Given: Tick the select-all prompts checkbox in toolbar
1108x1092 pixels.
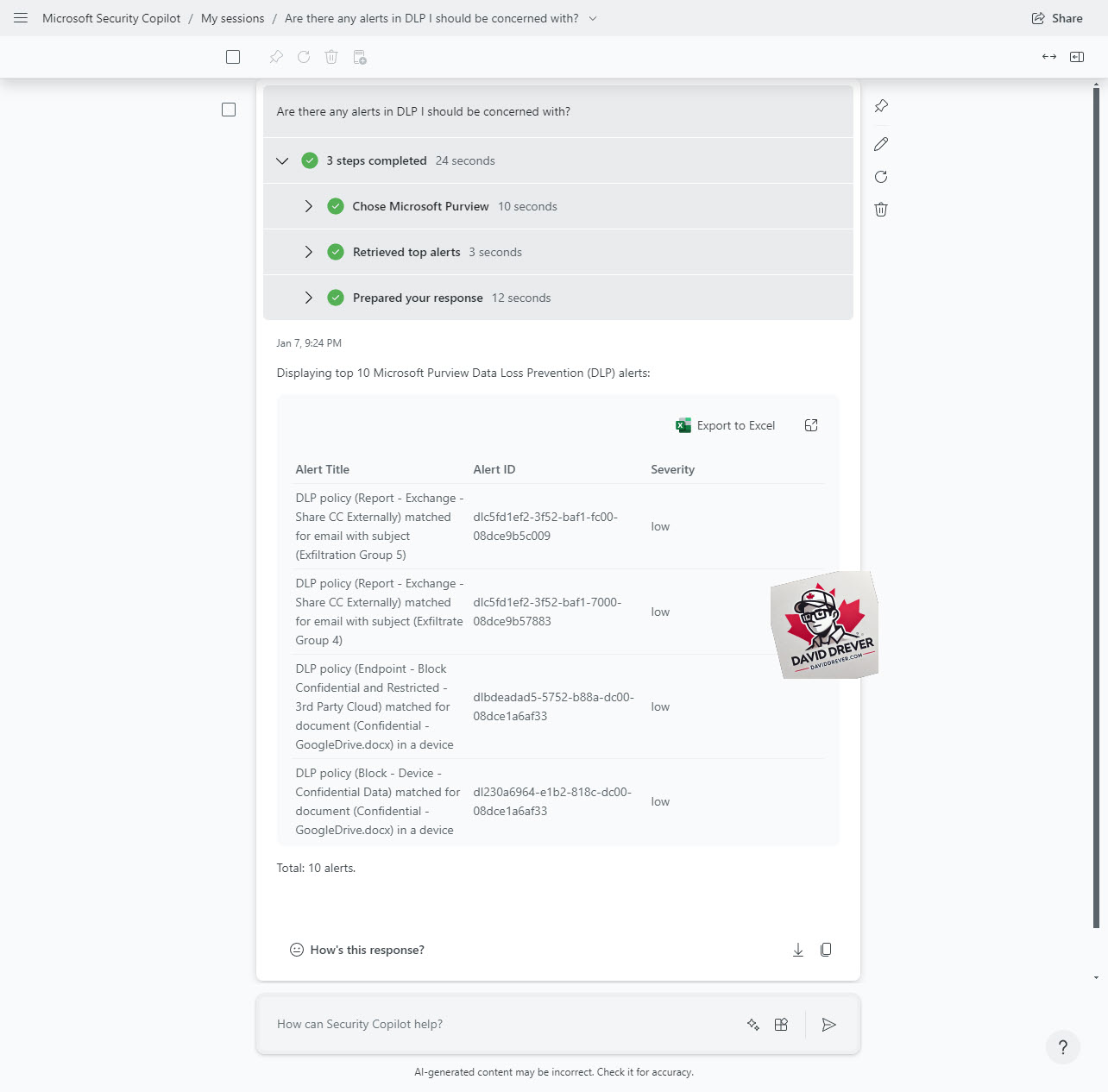Looking at the screenshot, I should coord(233,57).
